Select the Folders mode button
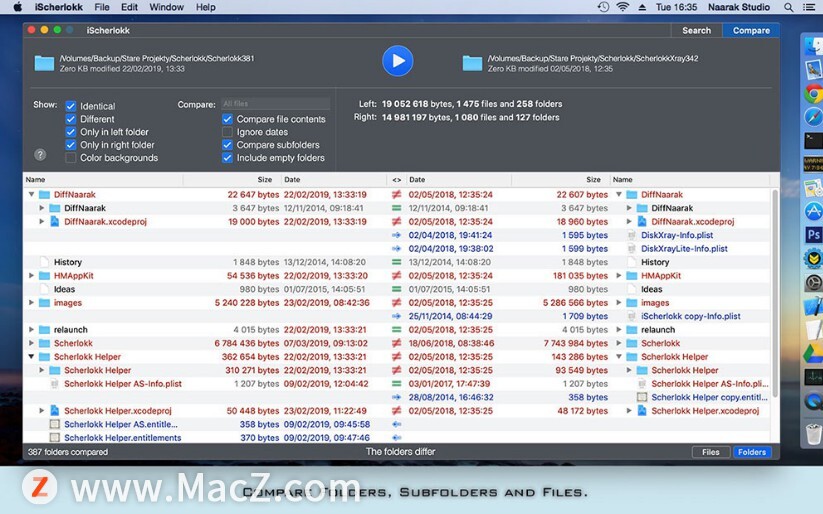The width and height of the screenshot is (823, 514). (x=752, y=452)
